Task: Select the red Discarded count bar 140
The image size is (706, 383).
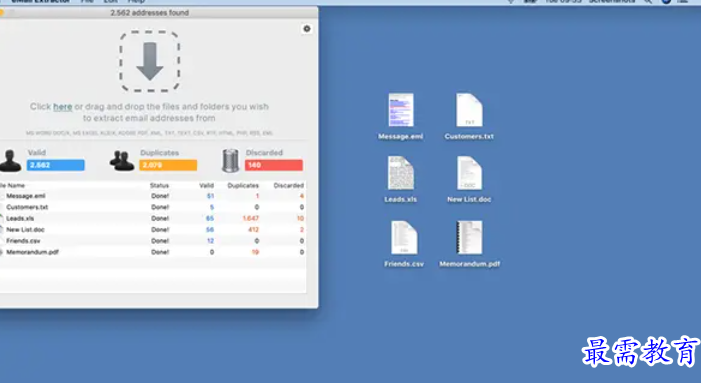Action: pos(274,165)
